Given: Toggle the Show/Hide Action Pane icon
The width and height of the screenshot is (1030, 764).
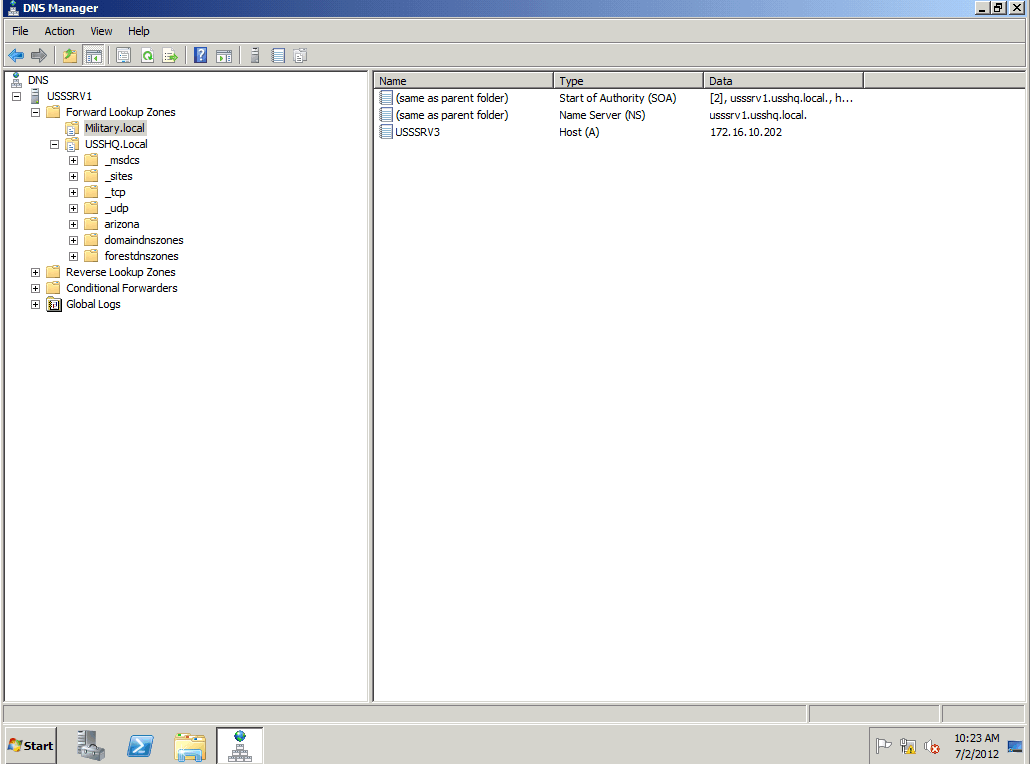Looking at the screenshot, I should tap(224, 56).
